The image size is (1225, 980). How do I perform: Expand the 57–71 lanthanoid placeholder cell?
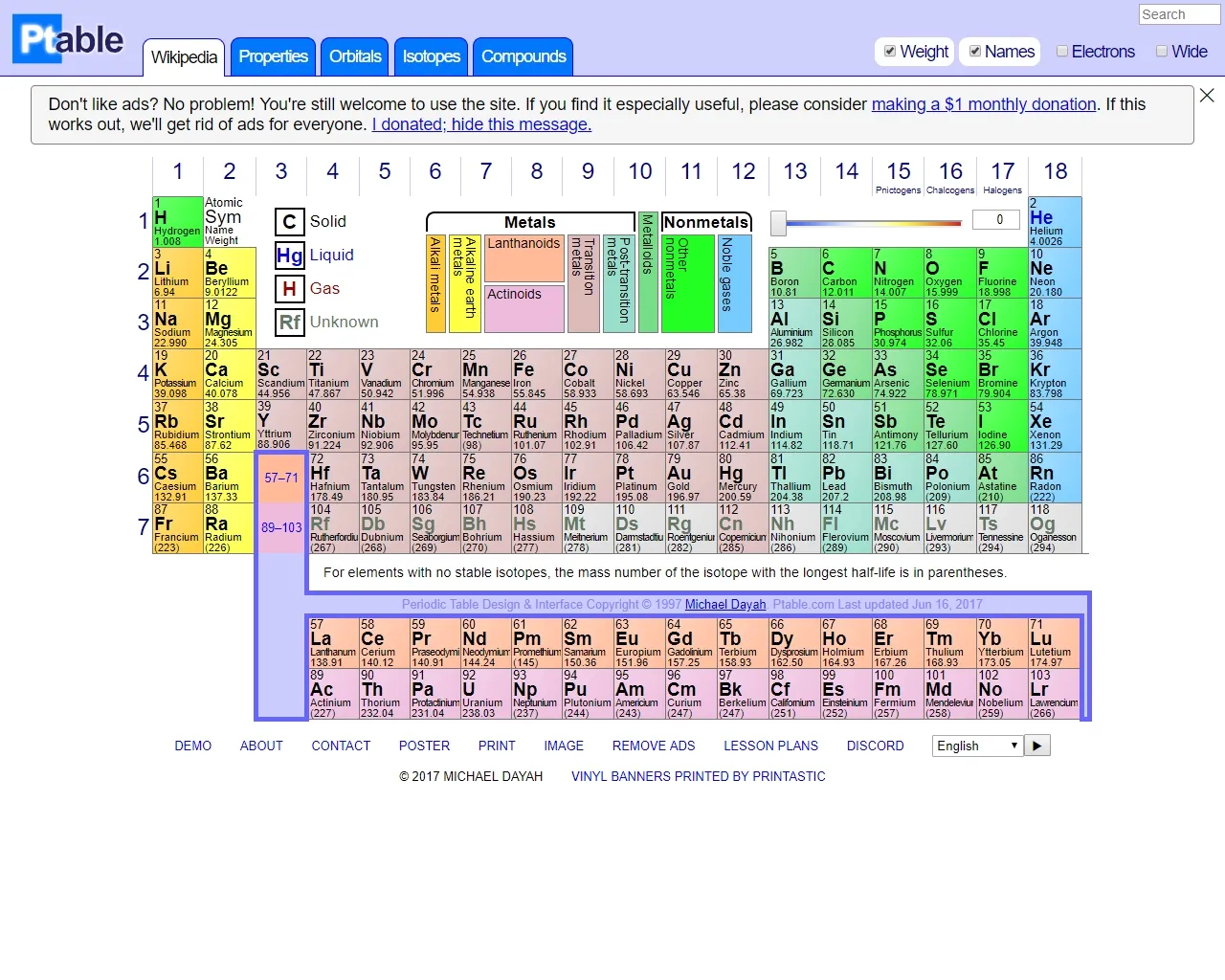281,478
